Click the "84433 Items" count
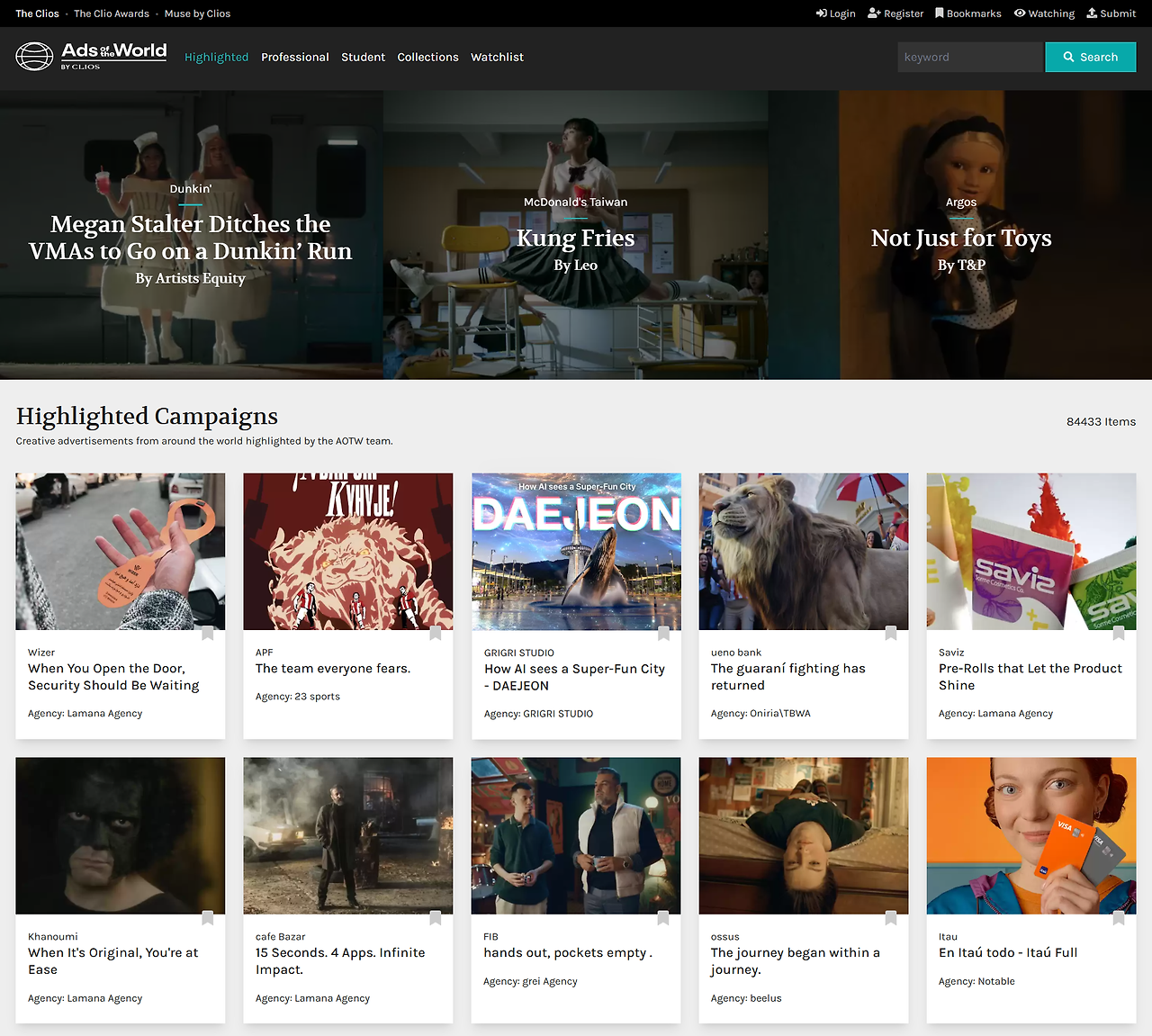This screenshot has height=1036, width=1152. [x=1101, y=421]
